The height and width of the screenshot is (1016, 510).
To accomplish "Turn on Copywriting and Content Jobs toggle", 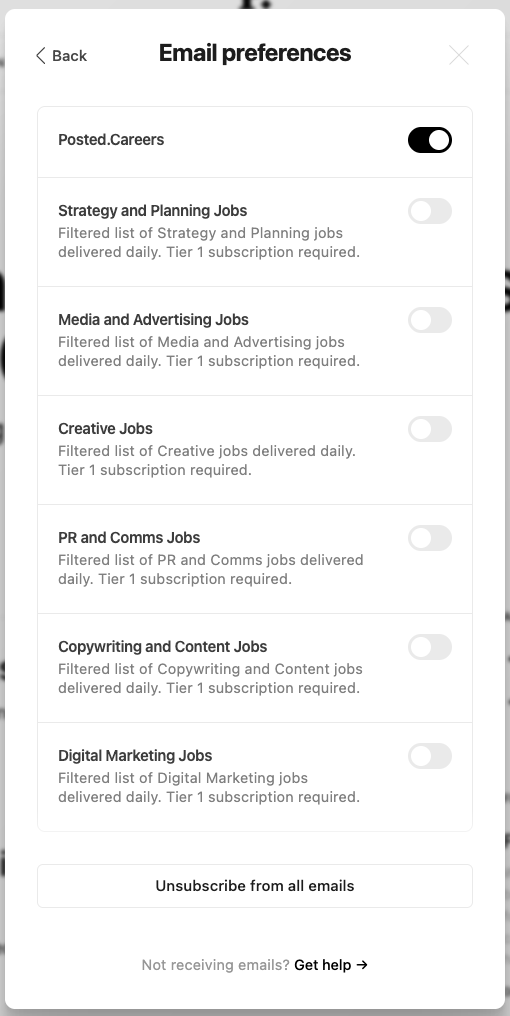I will (430, 647).
